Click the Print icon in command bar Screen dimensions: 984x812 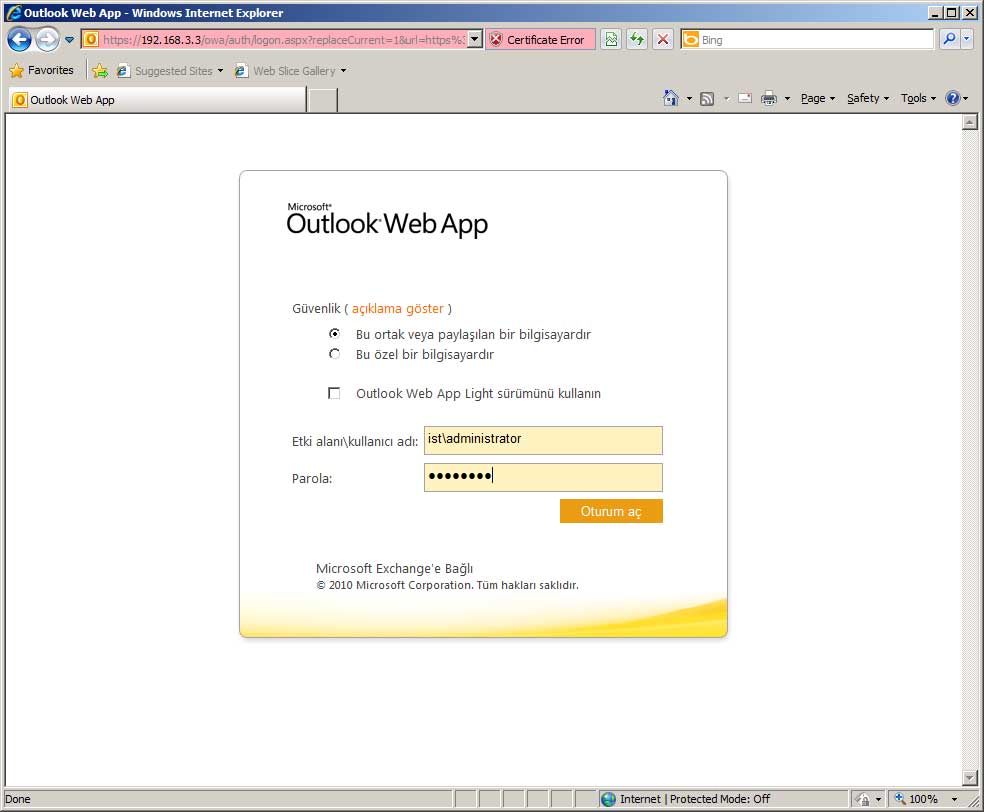click(x=768, y=98)
